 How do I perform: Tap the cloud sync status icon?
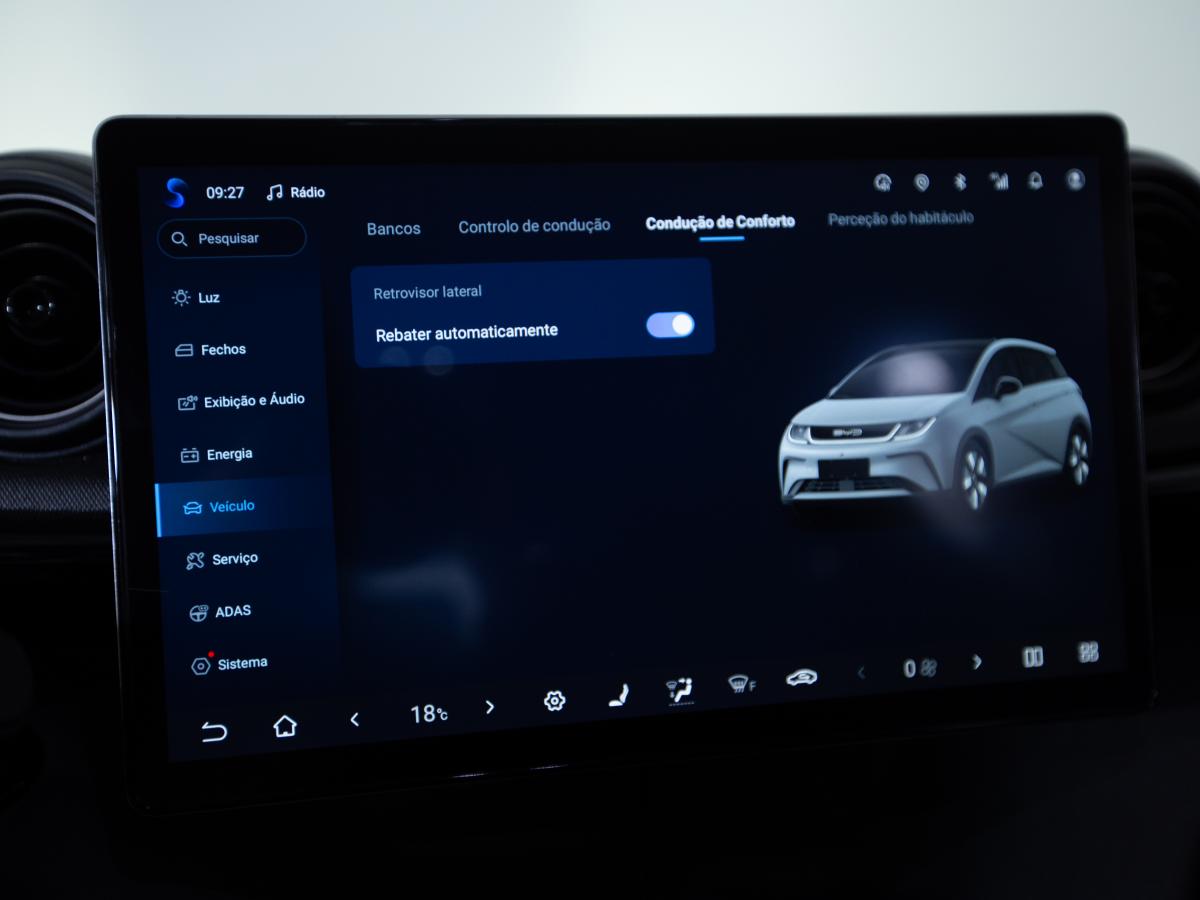(883, 182)
